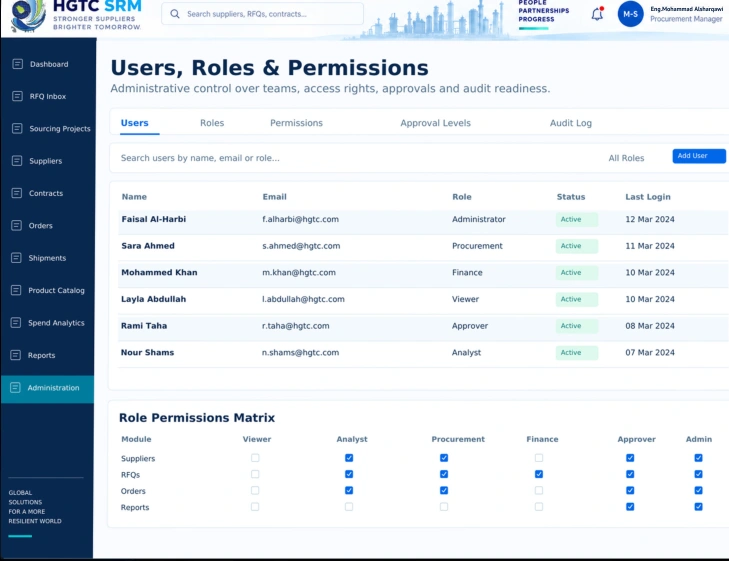This screenshot has height=561, width=729.
Task: Switch to the Roles tab
Action: 212,123
